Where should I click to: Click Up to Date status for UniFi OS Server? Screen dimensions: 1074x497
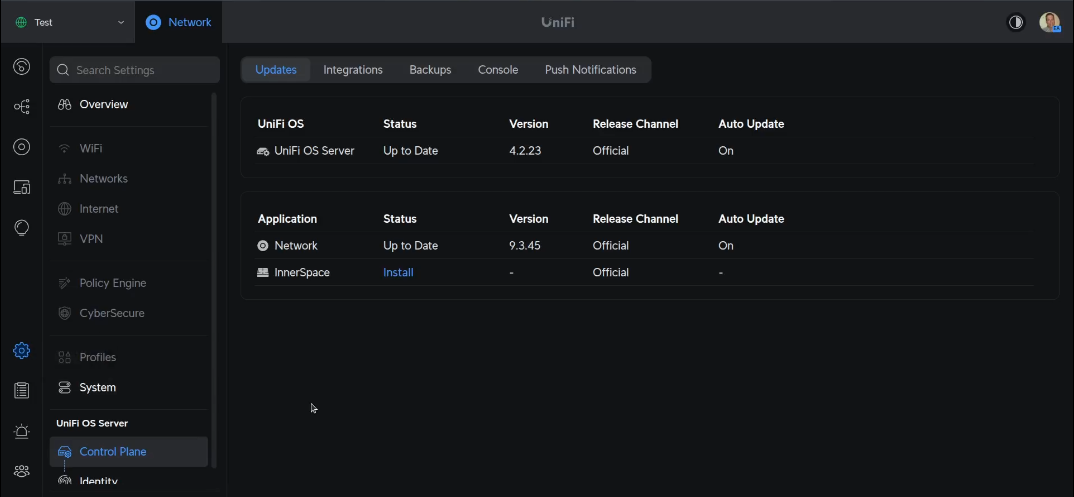pos(410,151)
